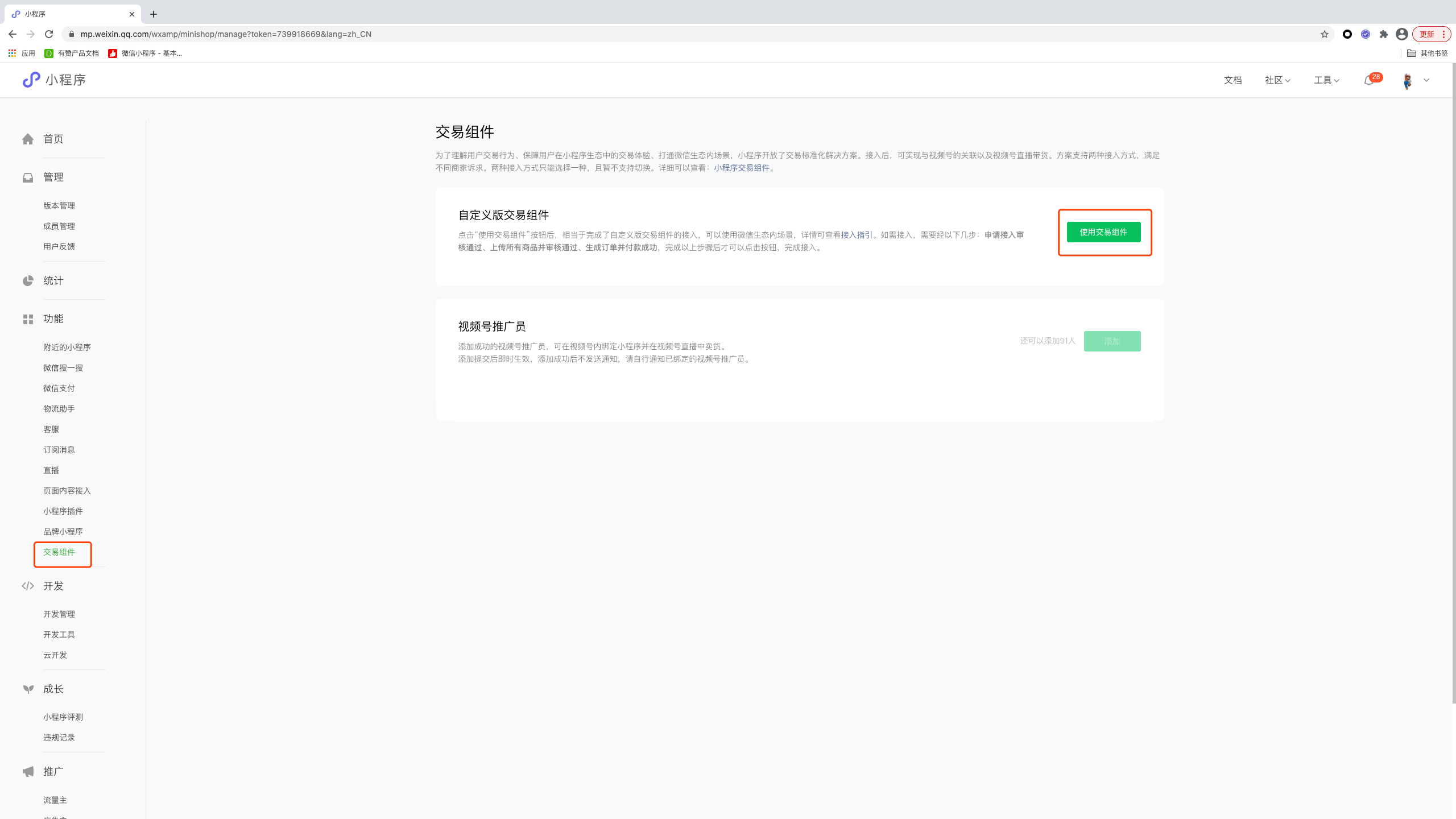Expand the 工具 dropdown menu
The height and width of the screenshot is (819, 1456).
[1326, 80]
